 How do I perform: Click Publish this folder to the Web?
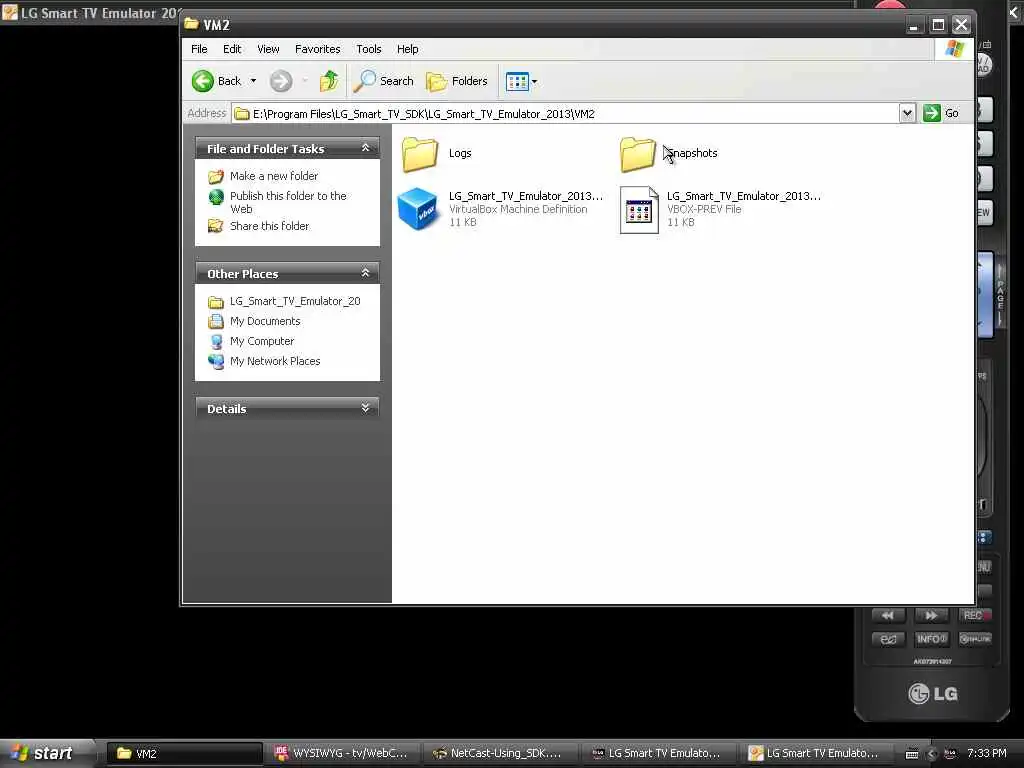tap(288, 202)
